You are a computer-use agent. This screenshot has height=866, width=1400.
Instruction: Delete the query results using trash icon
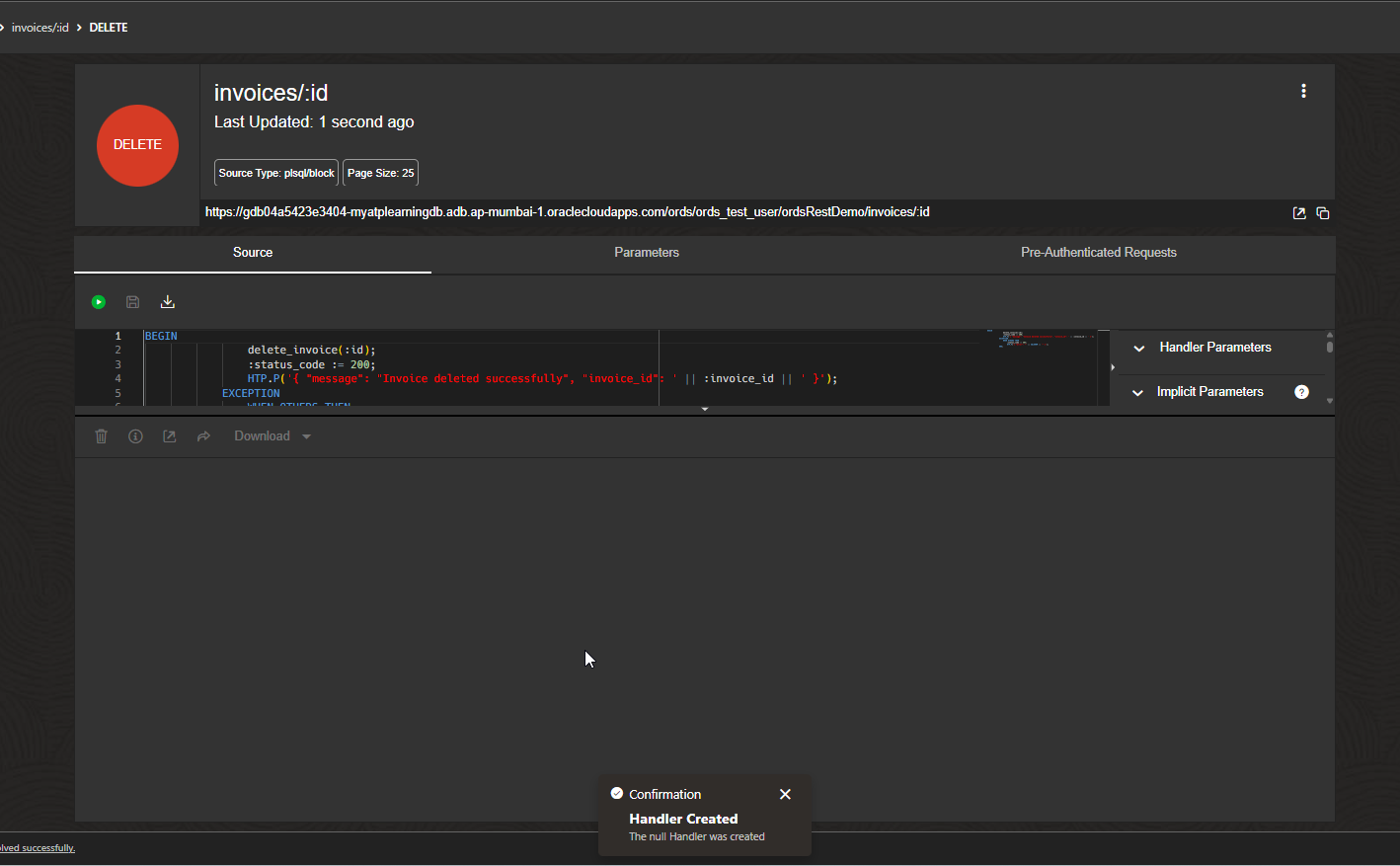tap(101, 435)
